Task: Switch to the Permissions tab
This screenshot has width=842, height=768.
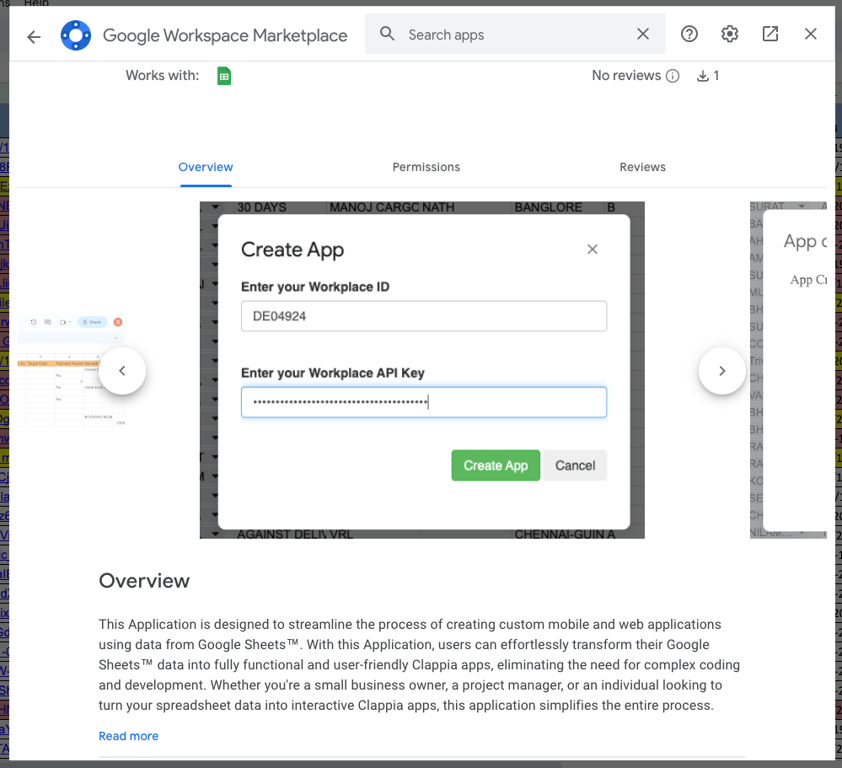Action: point(426,167)
